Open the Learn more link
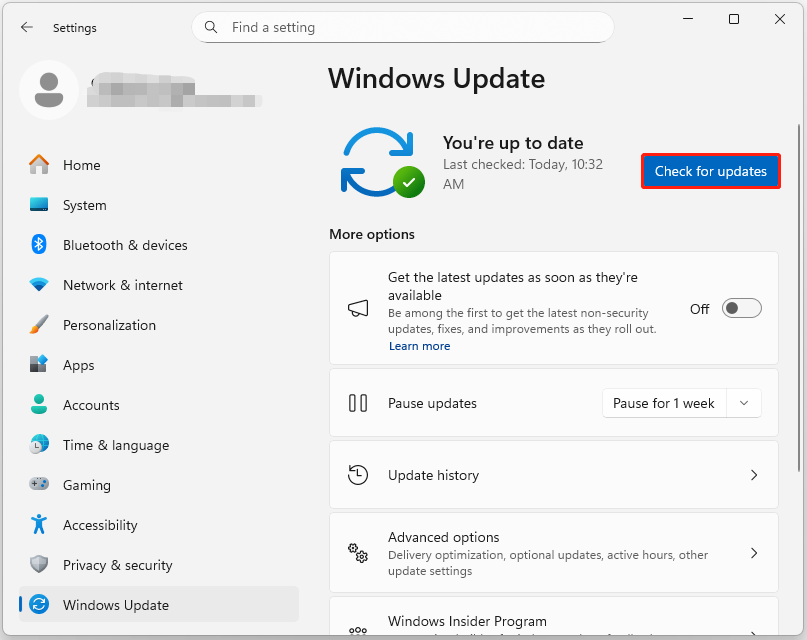The image size is (807, 640). 419,346
